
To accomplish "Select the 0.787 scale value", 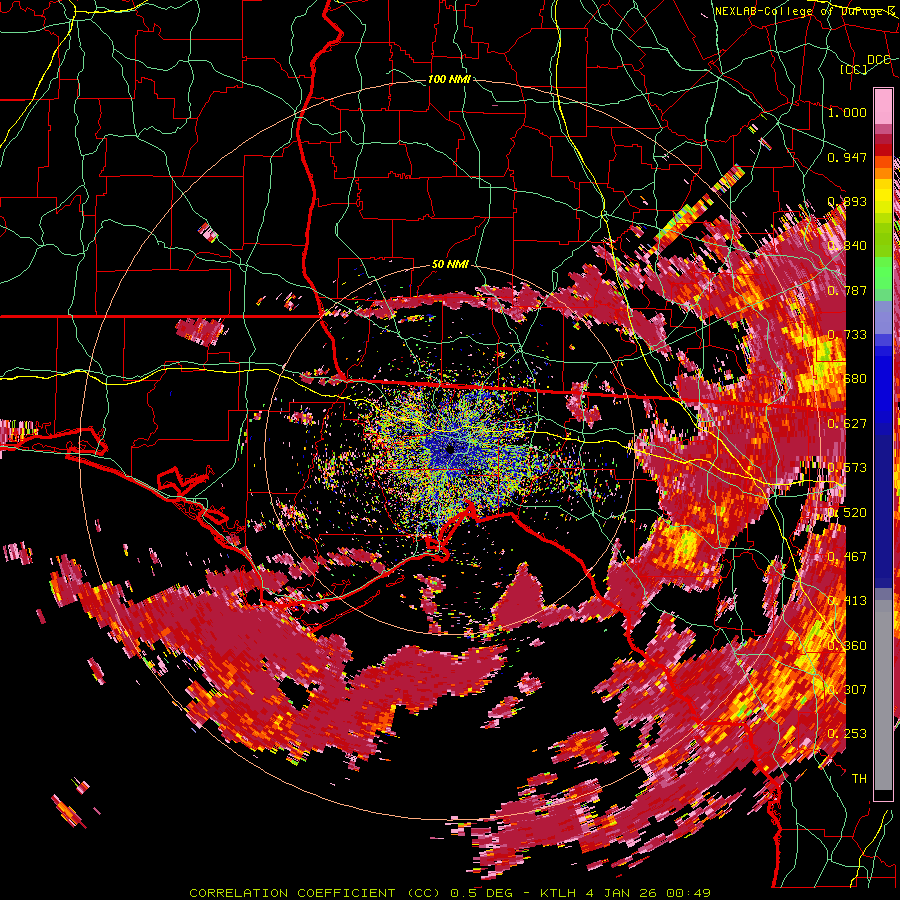I will 847,290.
